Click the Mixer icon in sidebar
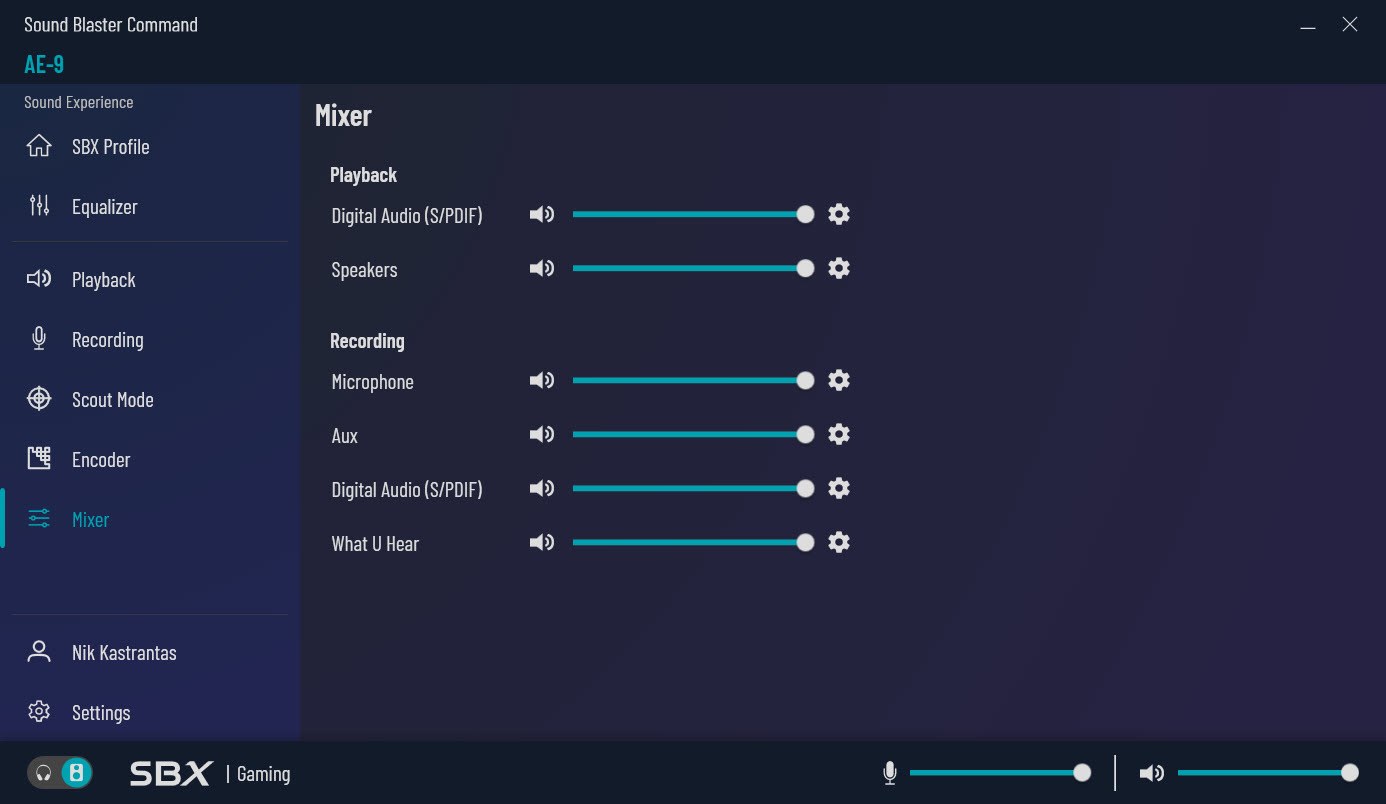Viewport: 1386px width, 804px height. point(39,519)
